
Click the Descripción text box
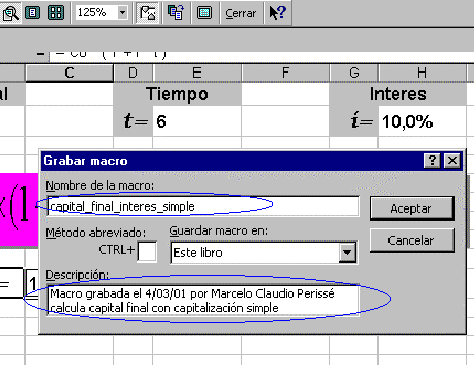[x=203, y=300]
